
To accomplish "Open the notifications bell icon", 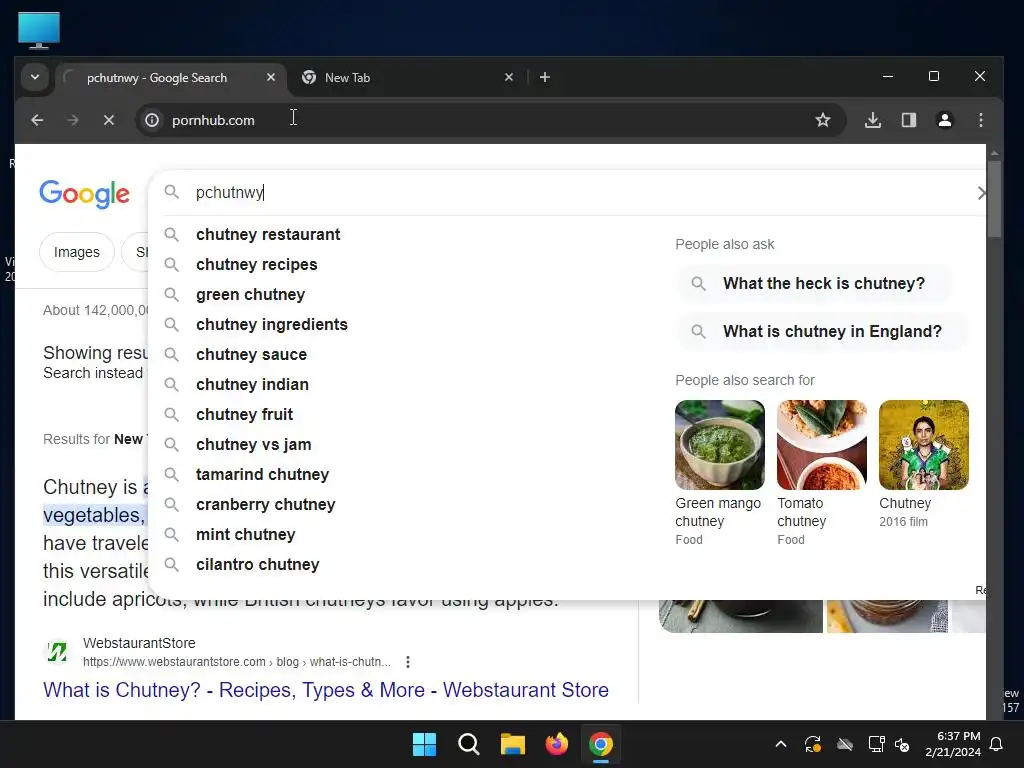I will click(x=997, y=744).
